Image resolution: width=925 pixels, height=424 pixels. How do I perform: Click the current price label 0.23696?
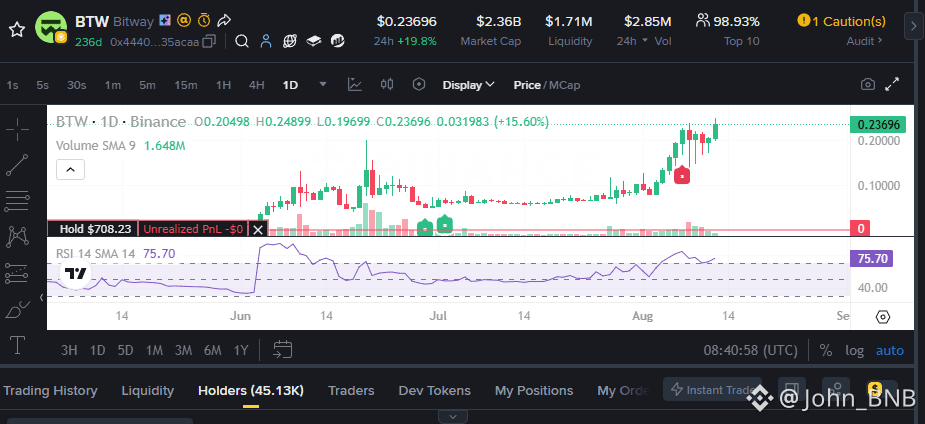coord(878,124)
